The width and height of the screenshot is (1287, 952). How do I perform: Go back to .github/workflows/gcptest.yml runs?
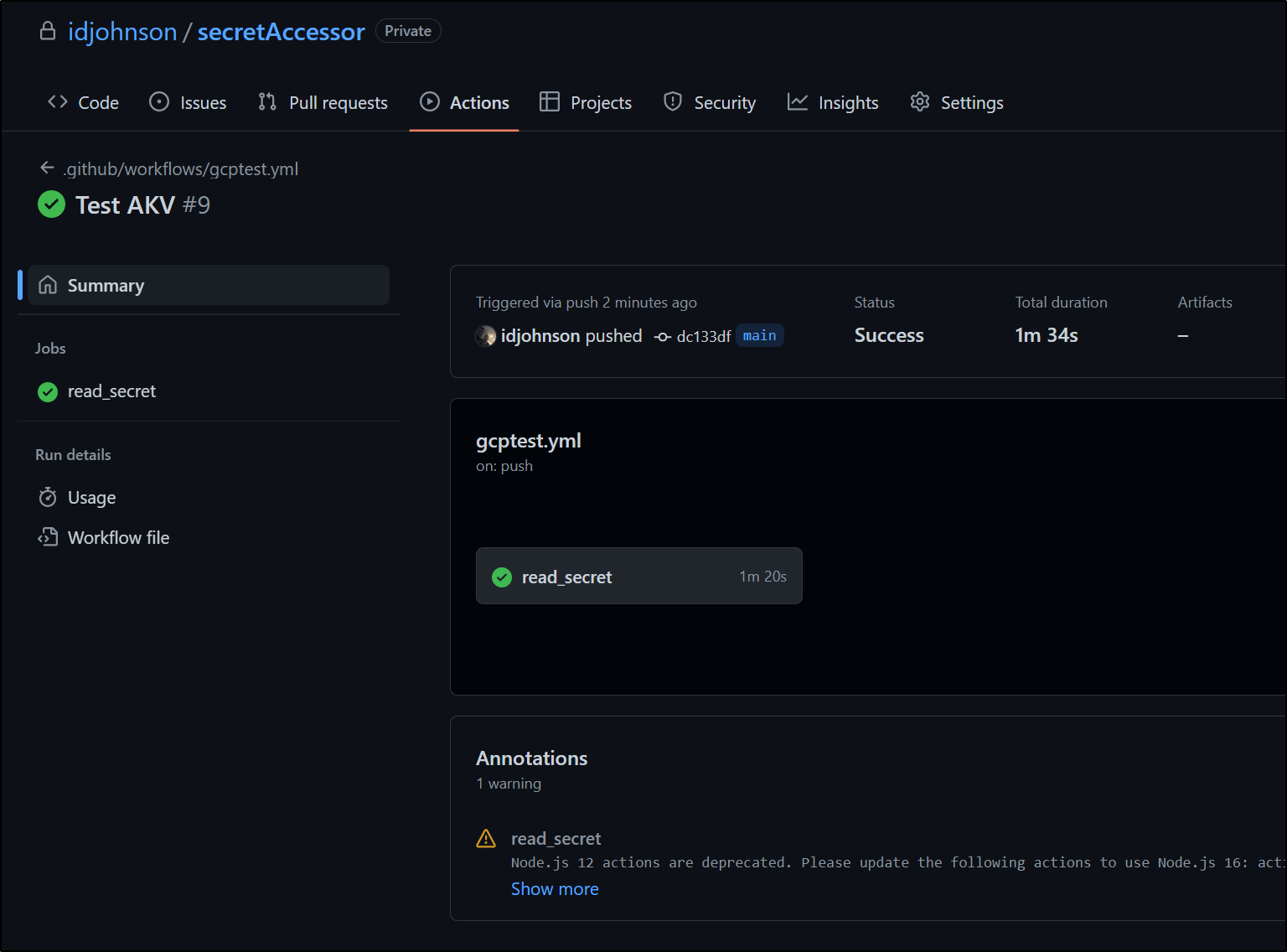[x=181, y=168]
